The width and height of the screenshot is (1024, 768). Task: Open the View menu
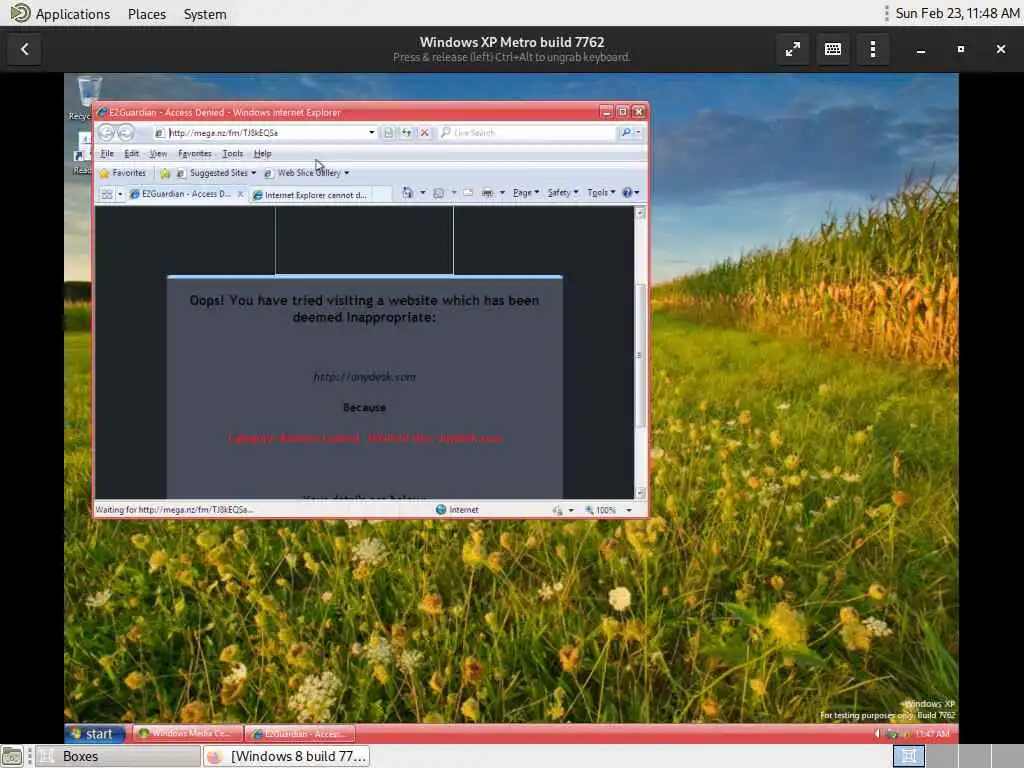(x=158, y=153)
